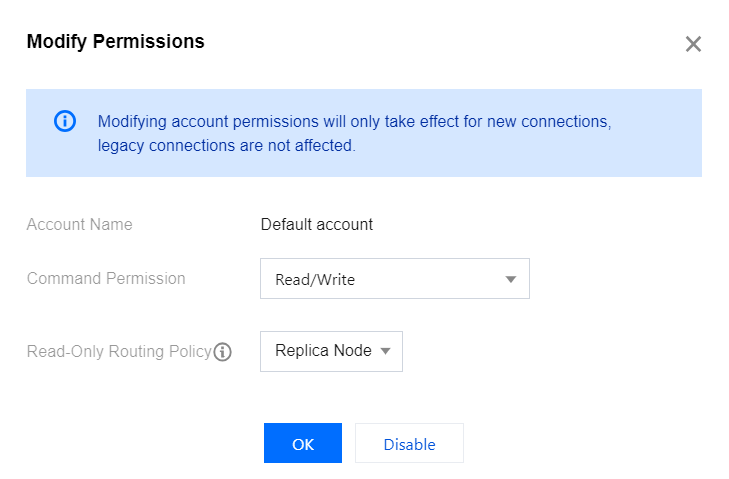The image size is (729, 479).
Task: Click the word 'Permissions' in the dialog header
Action: click(148, 42)
